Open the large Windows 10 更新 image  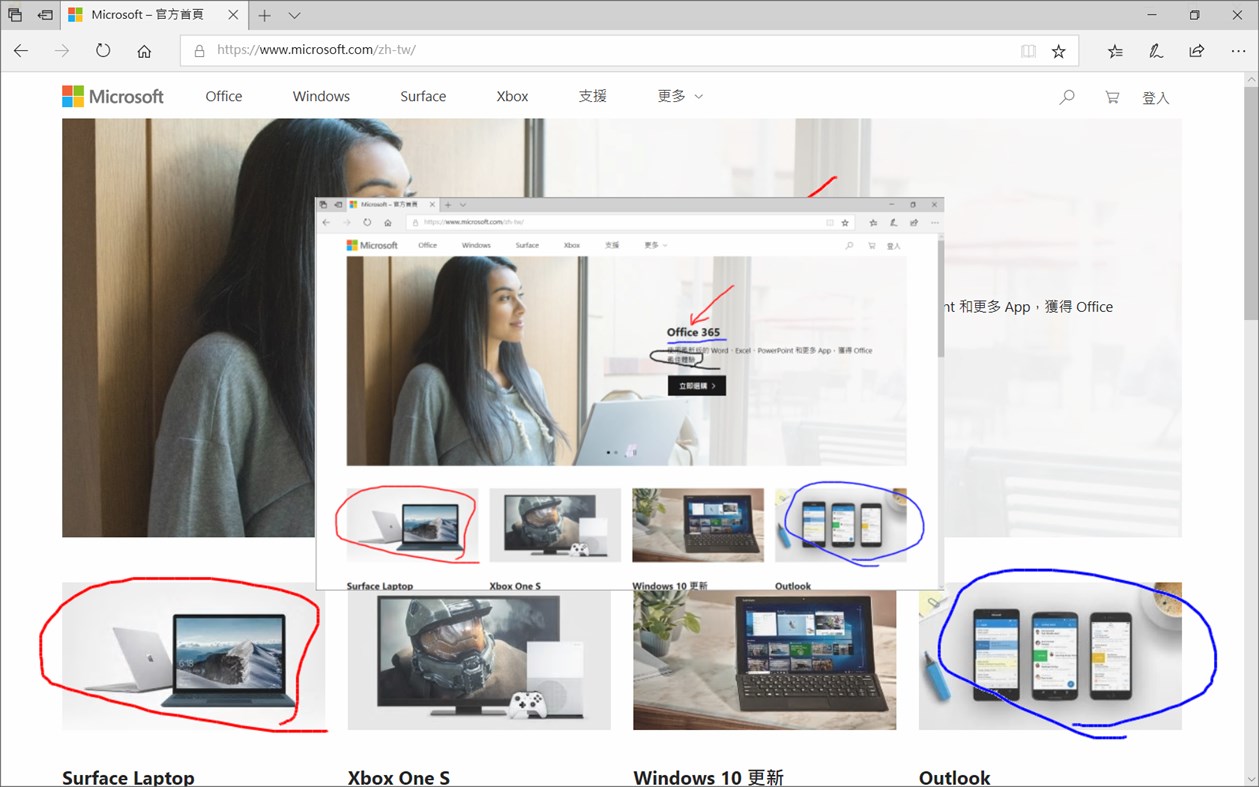click(765, 660)
